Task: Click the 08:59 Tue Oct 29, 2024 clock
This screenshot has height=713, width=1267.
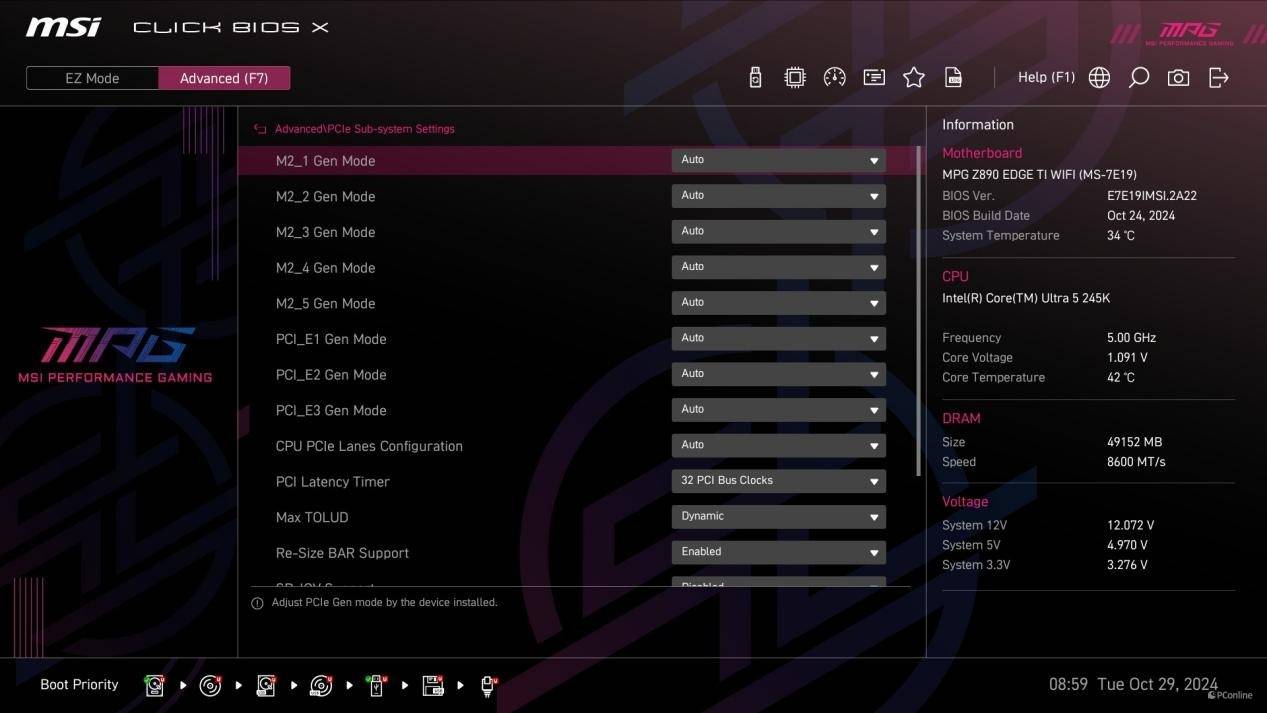Action: (1133, 685)
